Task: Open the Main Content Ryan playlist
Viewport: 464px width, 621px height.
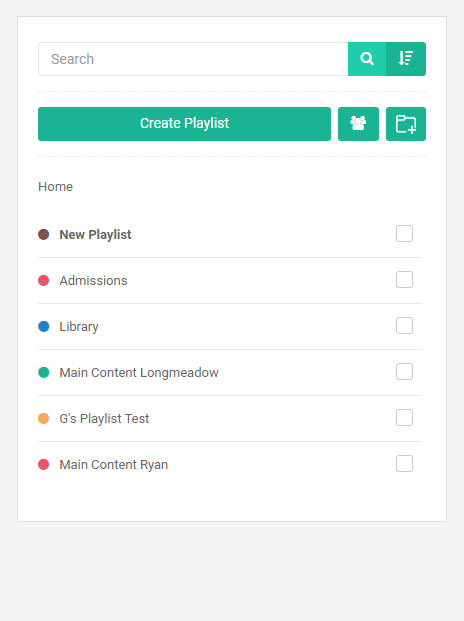Action: pos(114,465)
